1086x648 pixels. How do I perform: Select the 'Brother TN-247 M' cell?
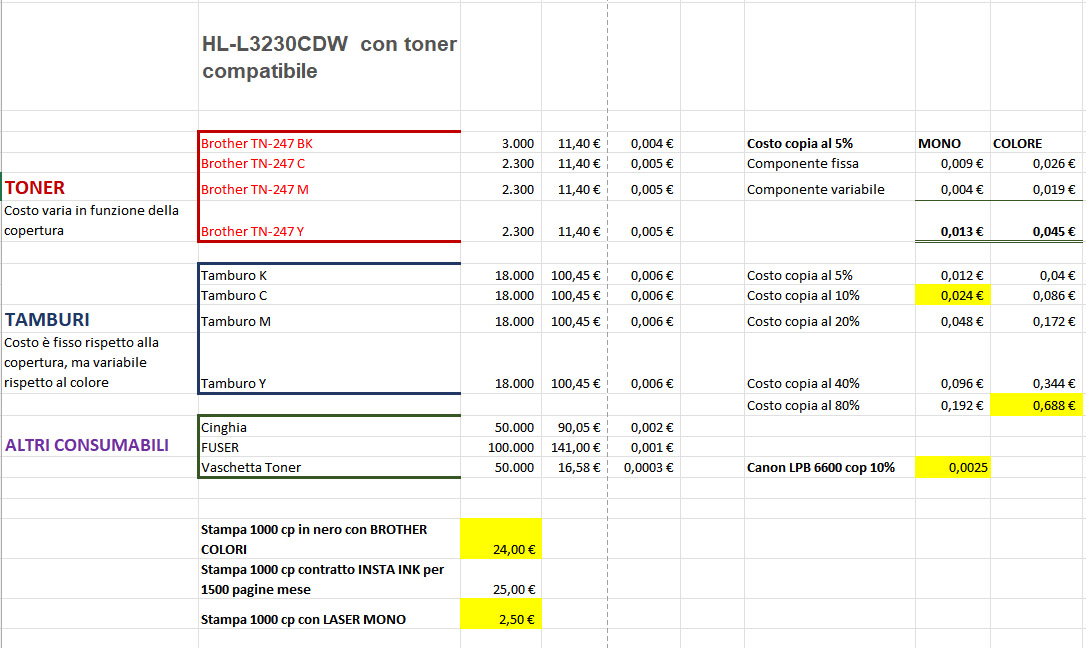(x=329, y=189)
